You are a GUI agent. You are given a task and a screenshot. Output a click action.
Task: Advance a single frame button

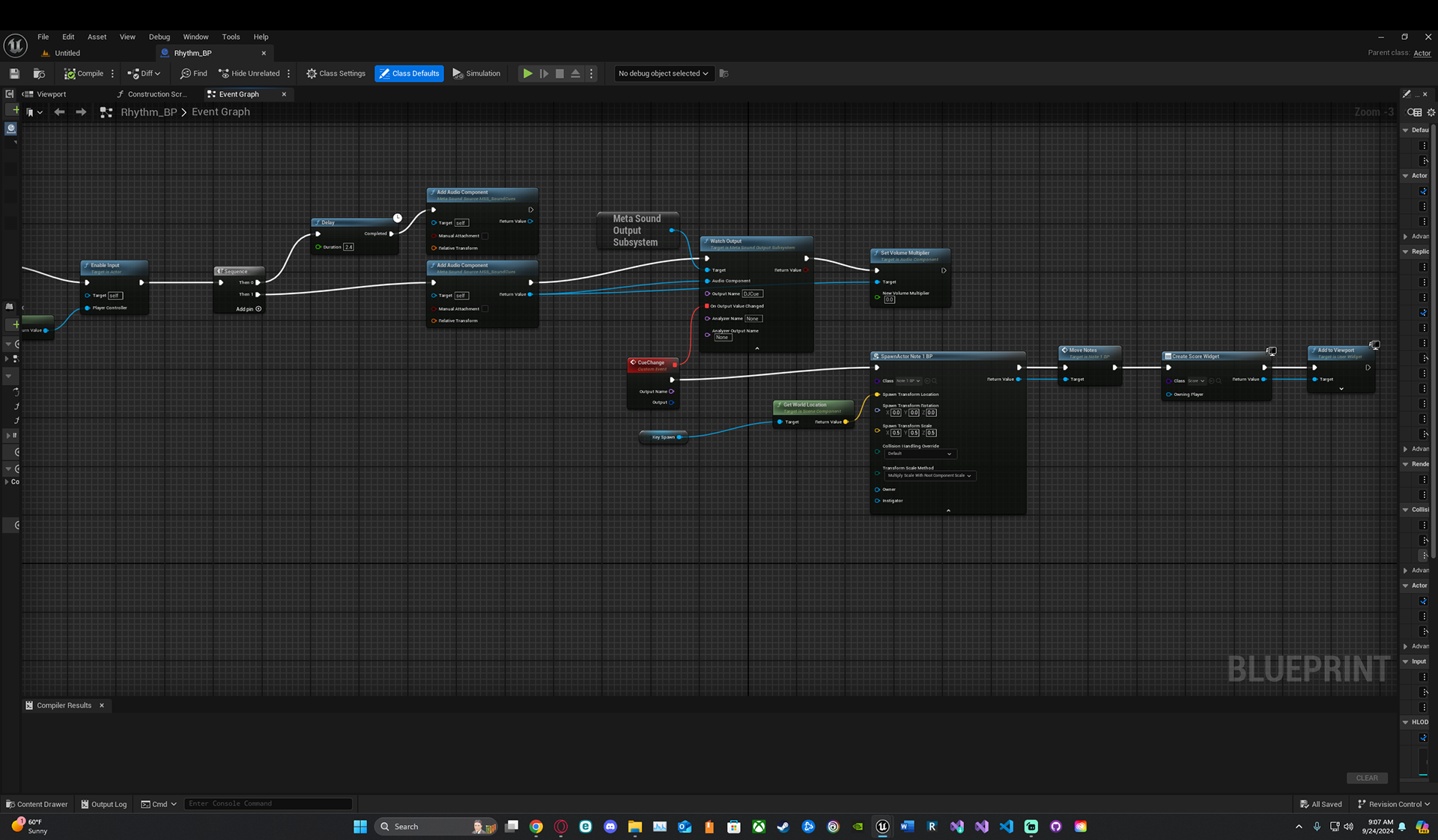(544, 73)
